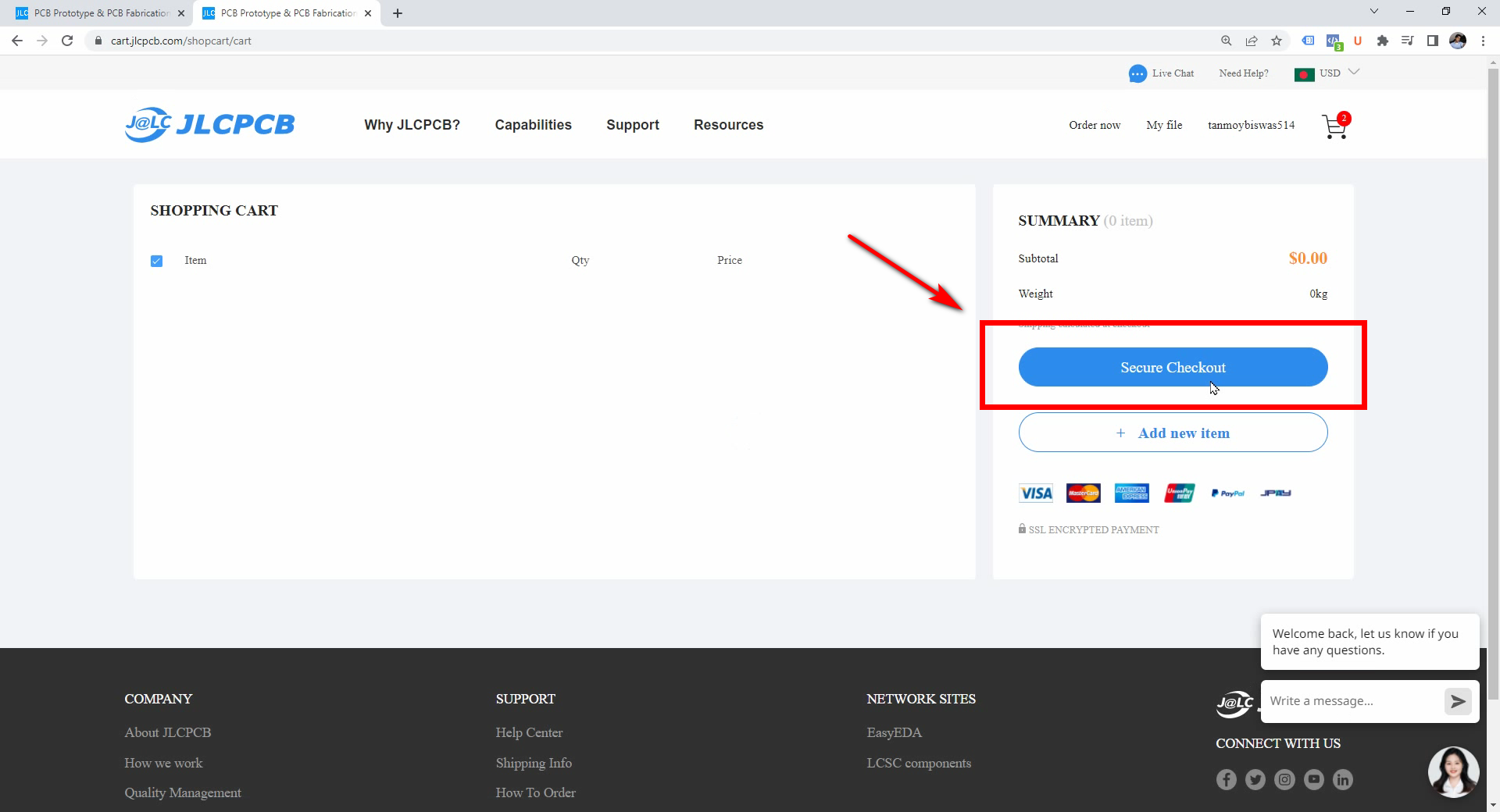Open Order now link

1095,125
